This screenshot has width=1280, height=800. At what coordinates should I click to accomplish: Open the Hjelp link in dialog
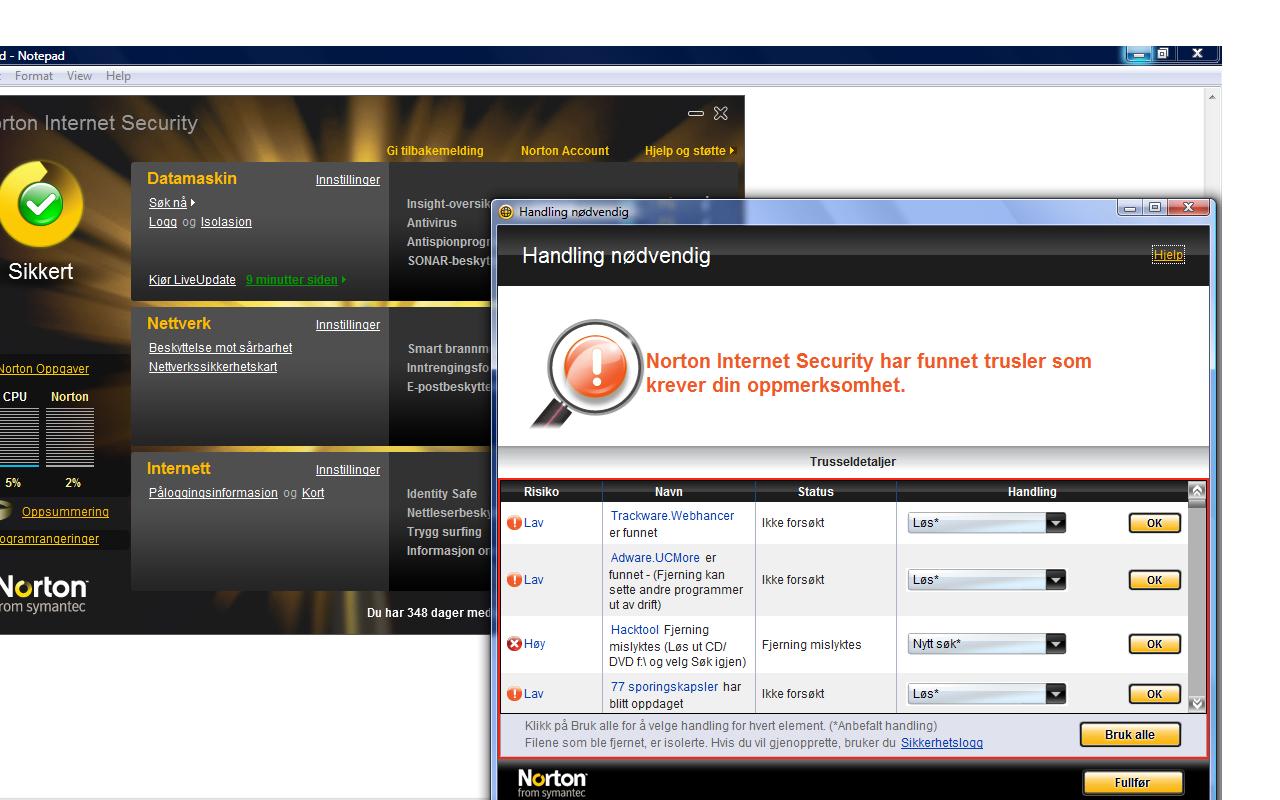(x=1168, y=255)
